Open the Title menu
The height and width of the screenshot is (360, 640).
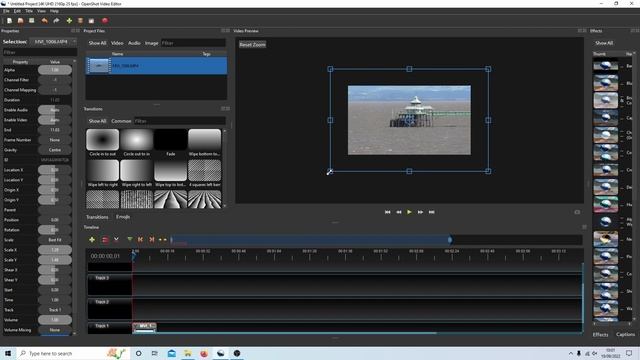pos(29,11)
